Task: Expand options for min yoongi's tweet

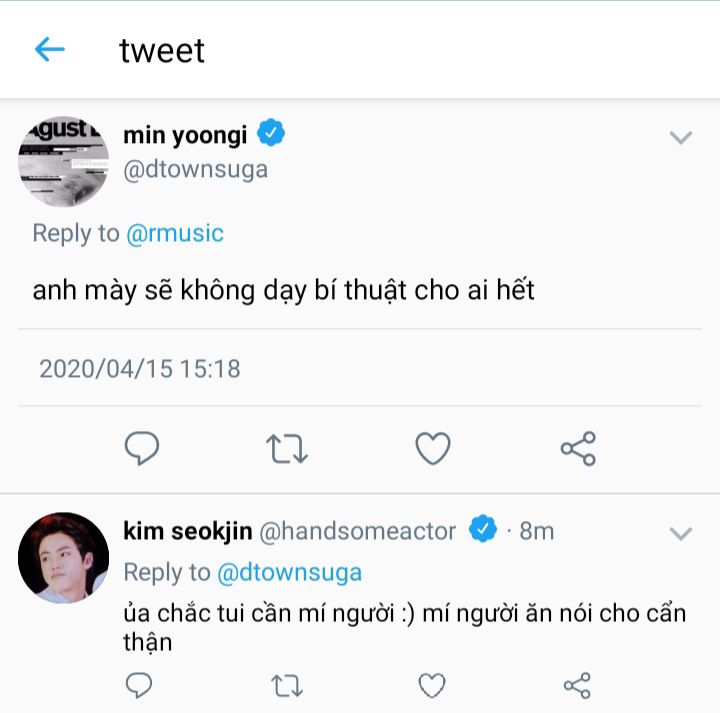Action: pyautogui.click(x=680, y=138)
